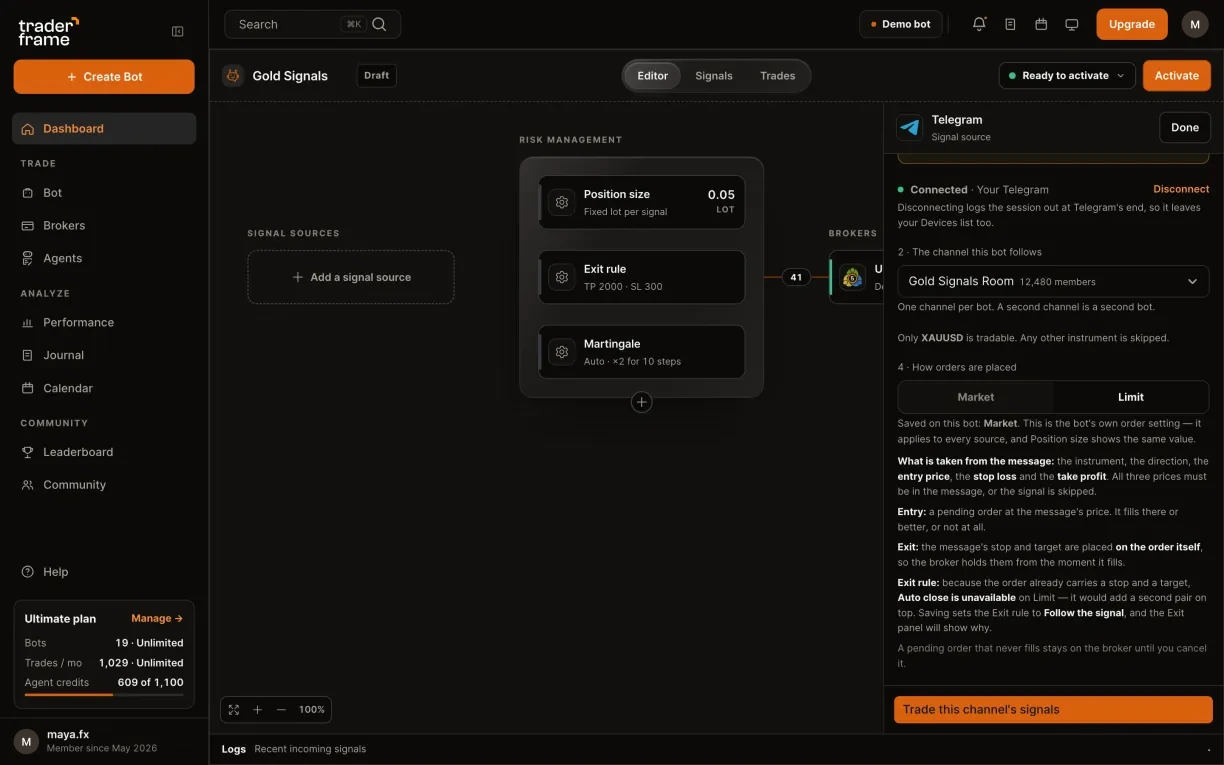Fit the canvas to screen
Image resolution: width=1224 pixels, height=765 pixels.
pyautogui.click(x=234, y=710)
